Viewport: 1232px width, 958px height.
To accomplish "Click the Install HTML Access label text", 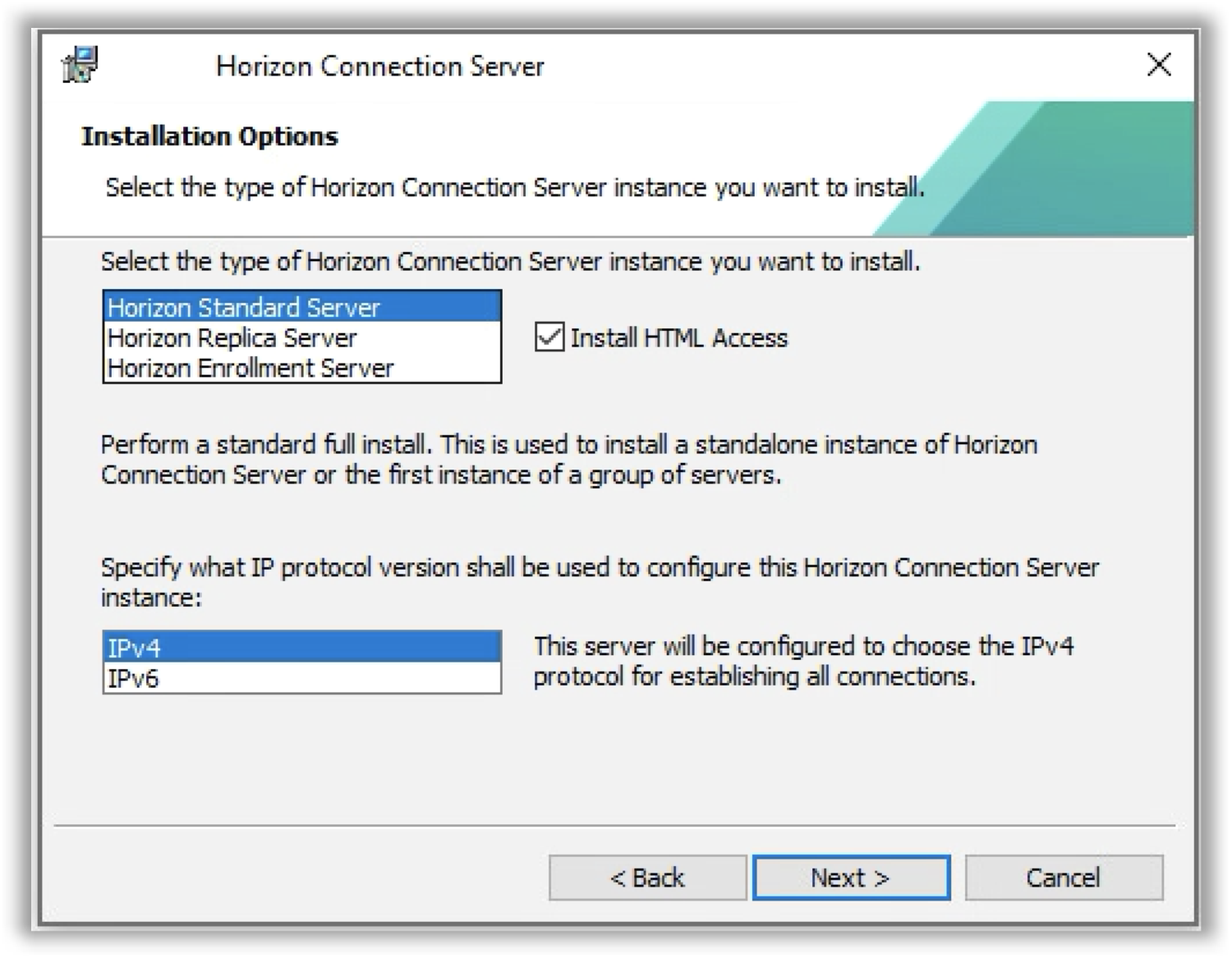I will tap(678, 338).
